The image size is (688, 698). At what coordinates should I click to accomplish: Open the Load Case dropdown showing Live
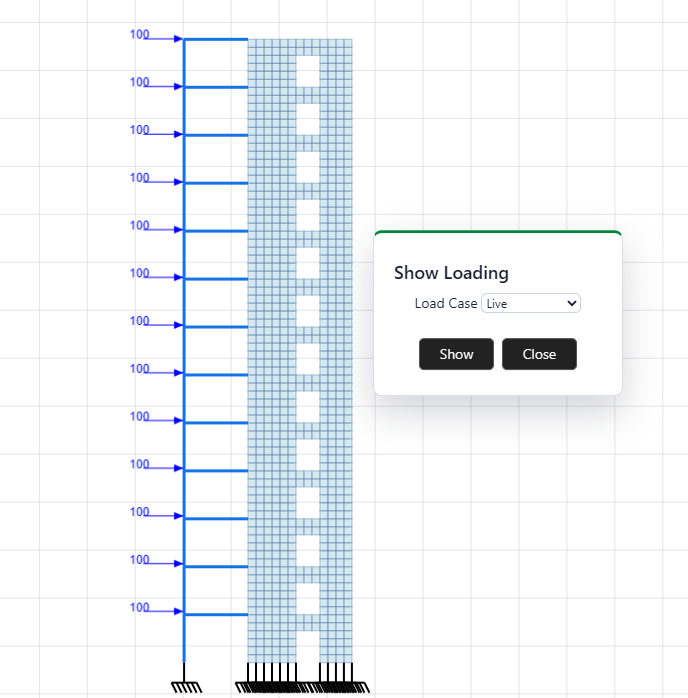click(530, 303)
